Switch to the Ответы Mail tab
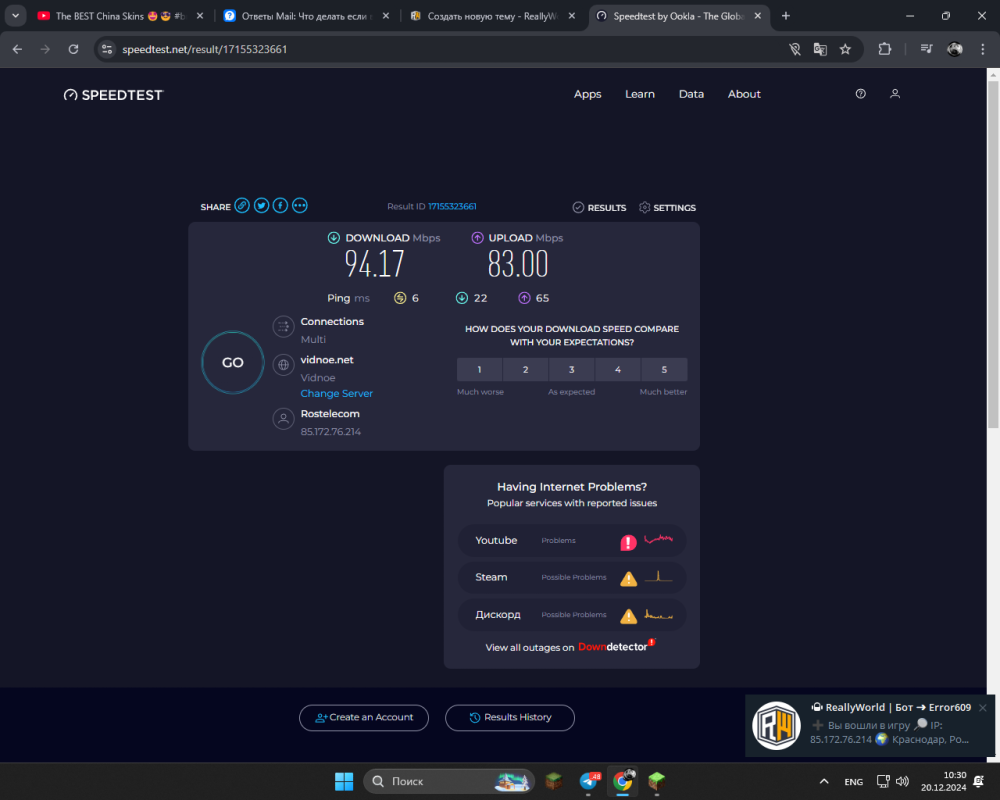 pos(306,16)
